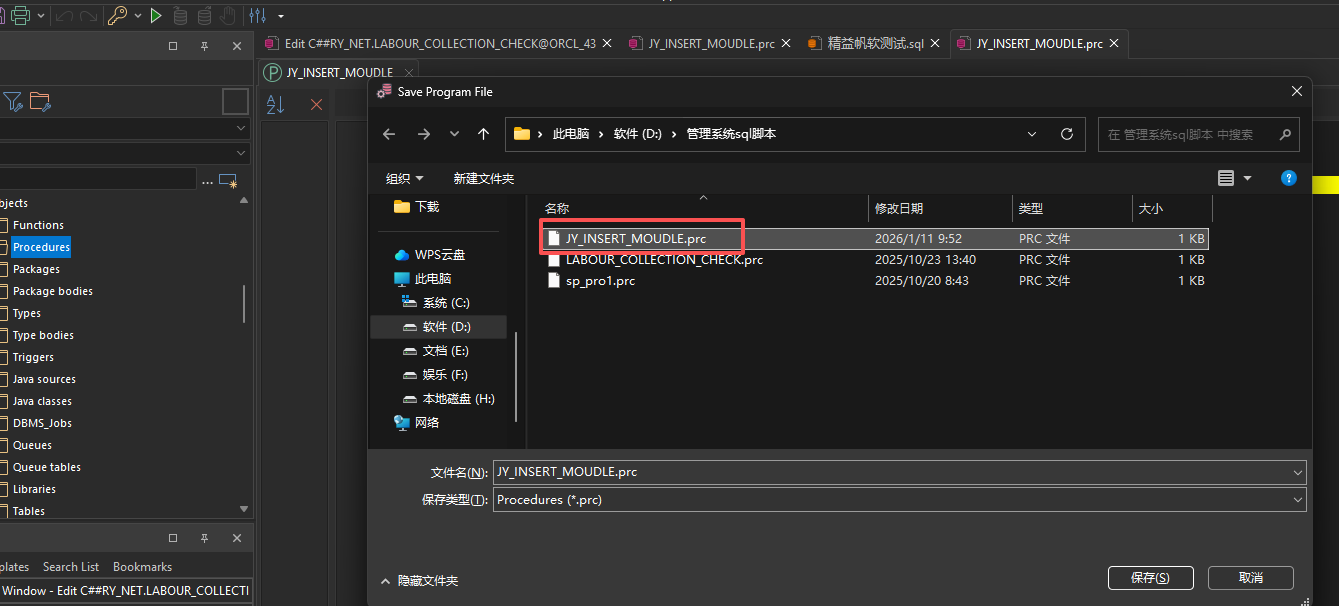Open recent locations dropdown in Save dialog
This screenshot has width=1339, height=606.
(x=454, y=134)
